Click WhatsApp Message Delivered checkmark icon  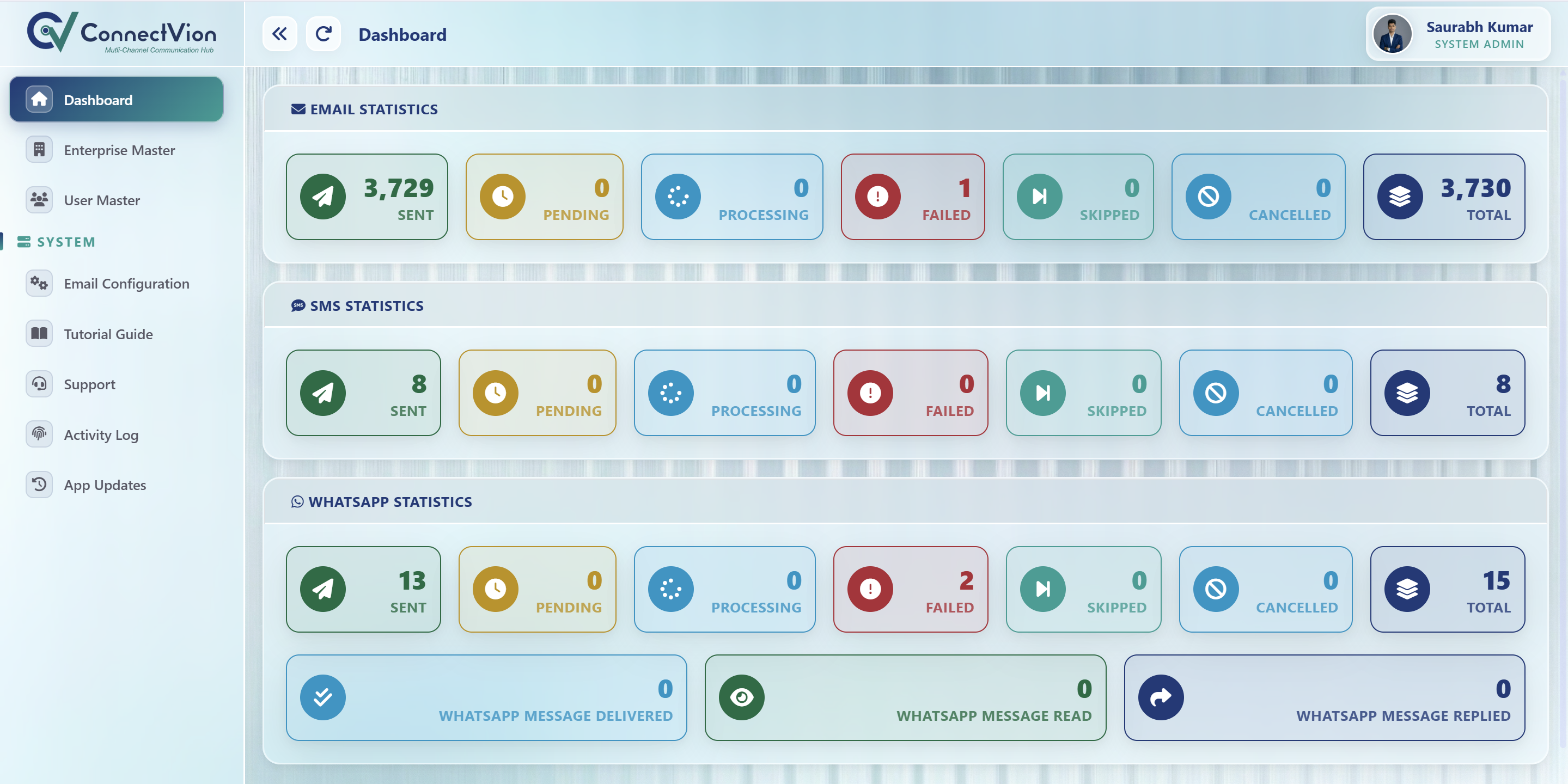[322, 697]
